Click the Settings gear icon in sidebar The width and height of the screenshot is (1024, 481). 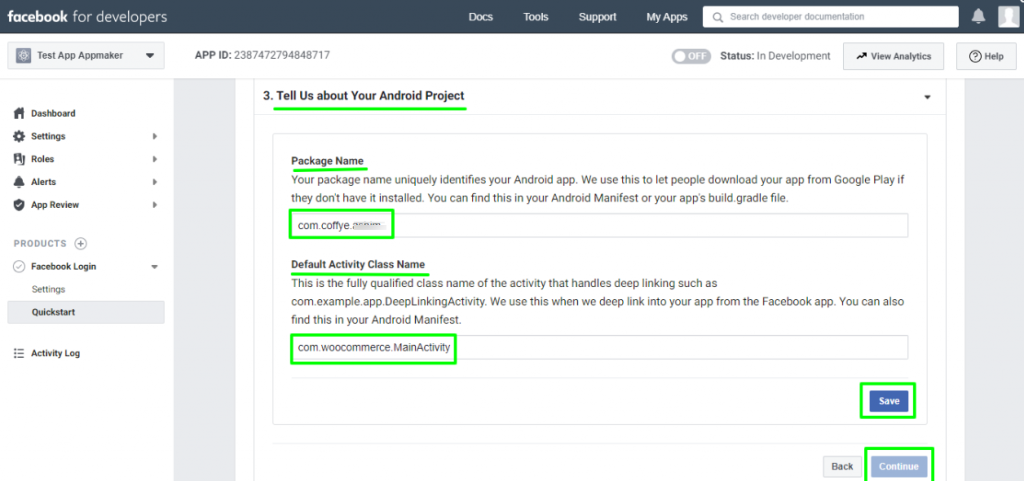(x=20, y=136)
